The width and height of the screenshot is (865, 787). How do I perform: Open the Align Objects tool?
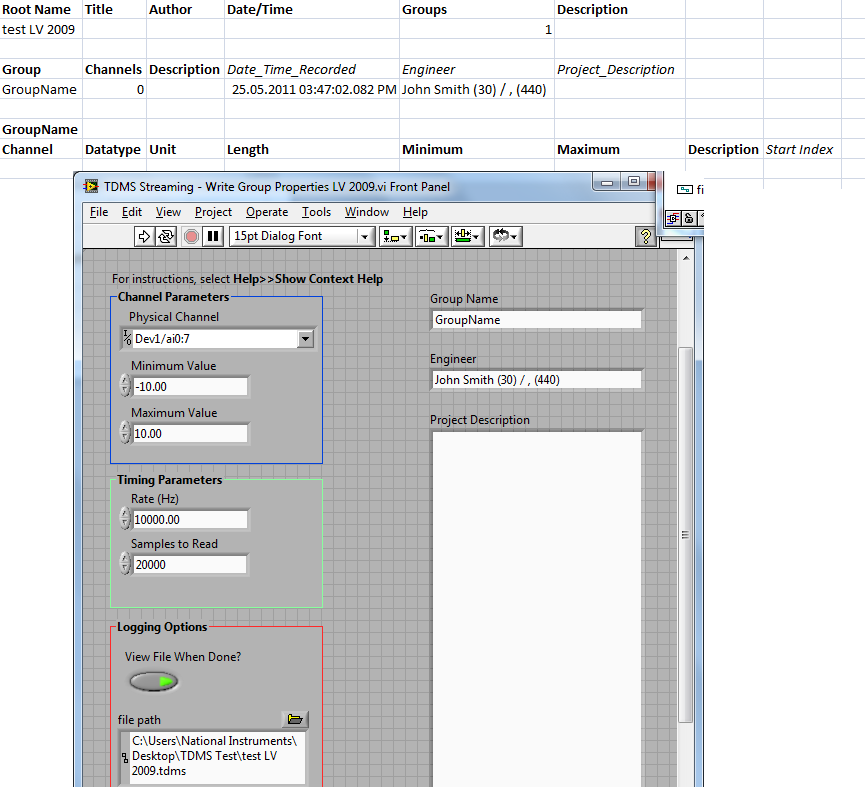(x=395, y=237)
